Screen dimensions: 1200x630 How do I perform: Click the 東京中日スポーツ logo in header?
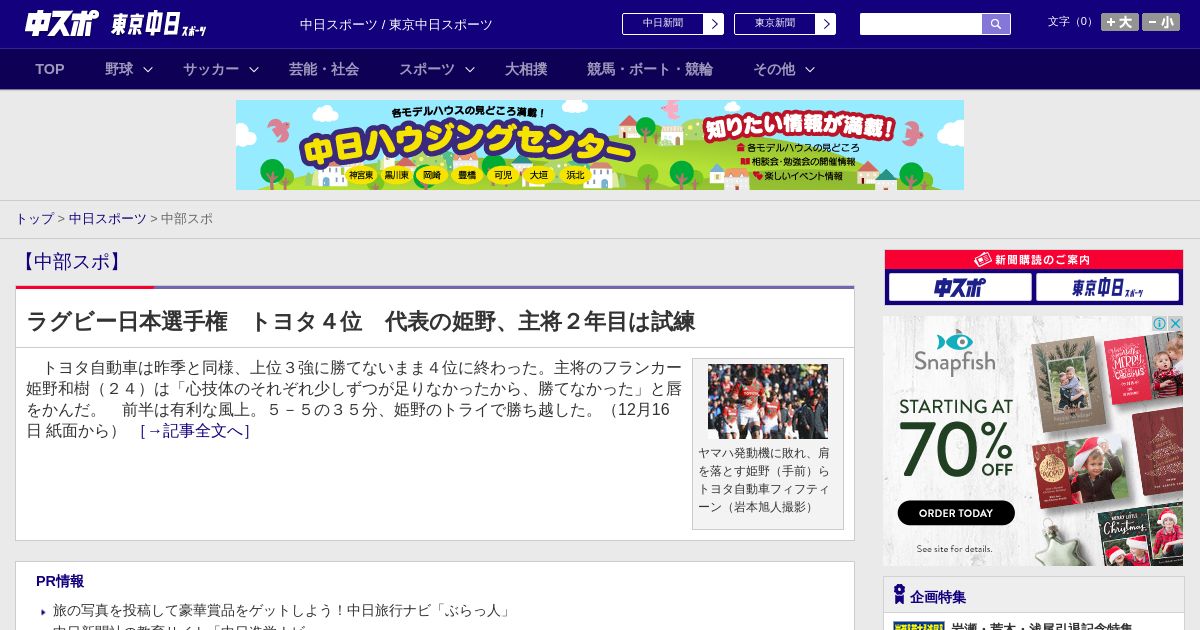pyautogui.click(x=158, y=24)
